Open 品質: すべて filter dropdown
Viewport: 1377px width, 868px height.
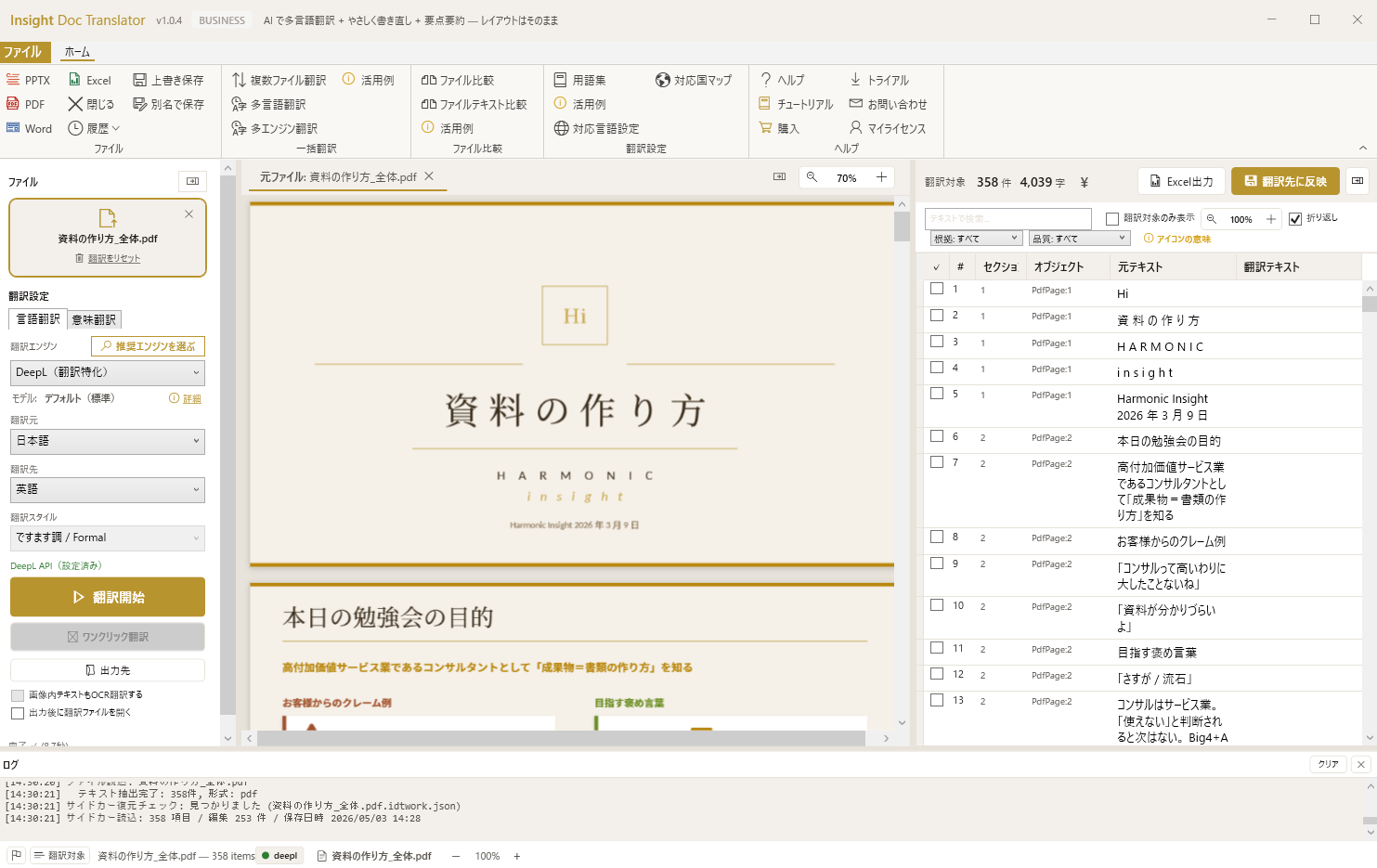(1079, 239)
